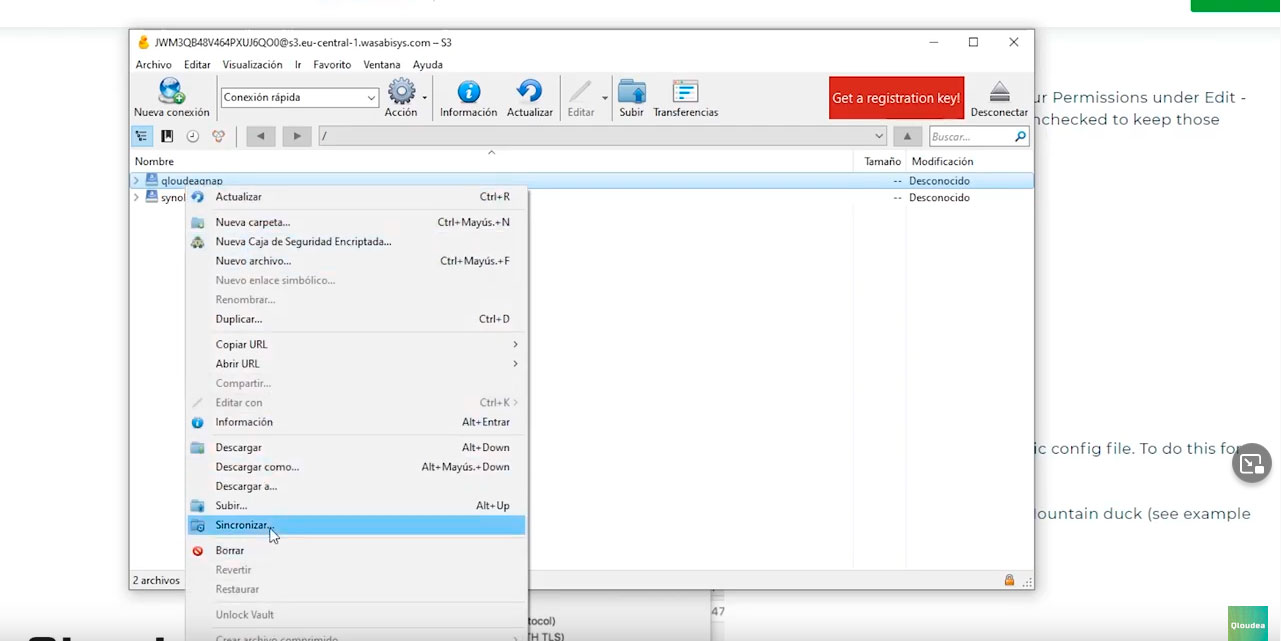Image resolution: width=1281 pixels, height=641 pixels.
Task: Click the Subir upload toolbar icon
Action: [631, 91]
